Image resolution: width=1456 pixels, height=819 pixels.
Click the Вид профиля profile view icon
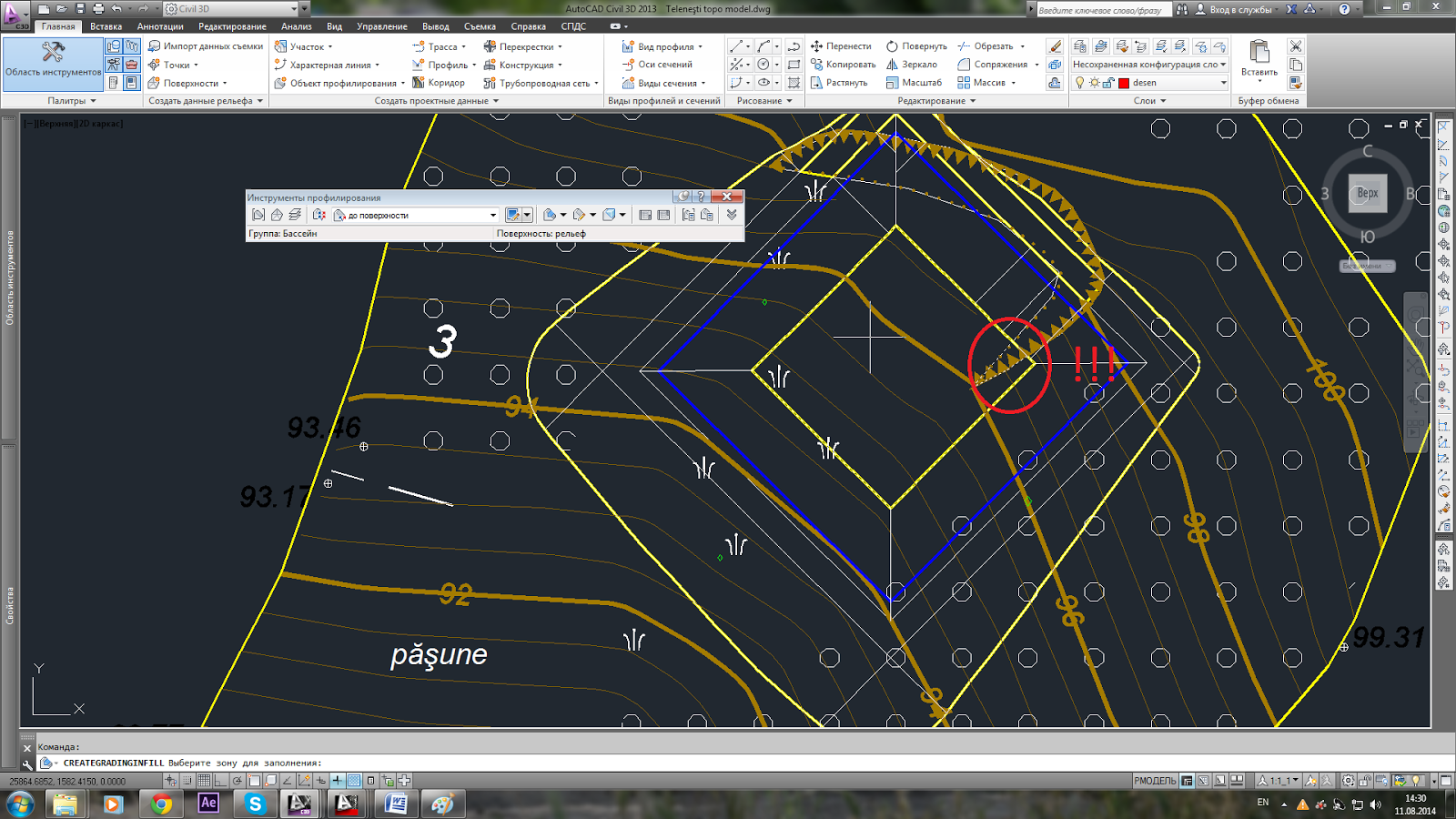(x=628, y=46)
